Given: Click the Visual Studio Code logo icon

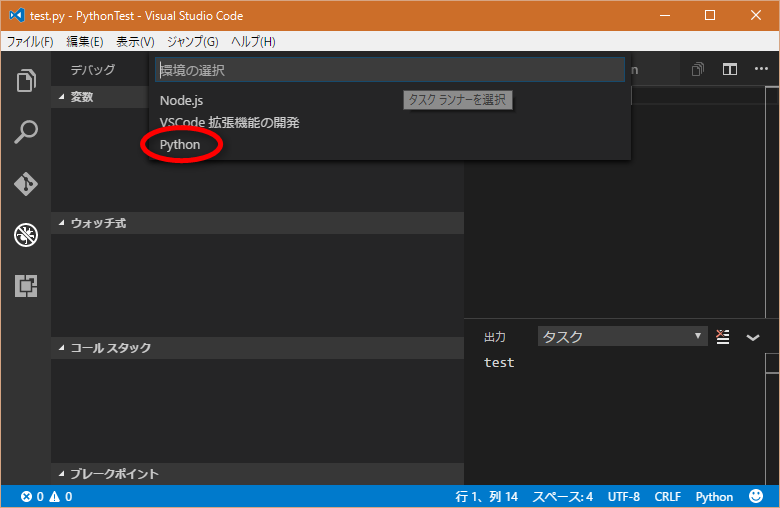Looking at the screenshot, I should click(17, 15).
